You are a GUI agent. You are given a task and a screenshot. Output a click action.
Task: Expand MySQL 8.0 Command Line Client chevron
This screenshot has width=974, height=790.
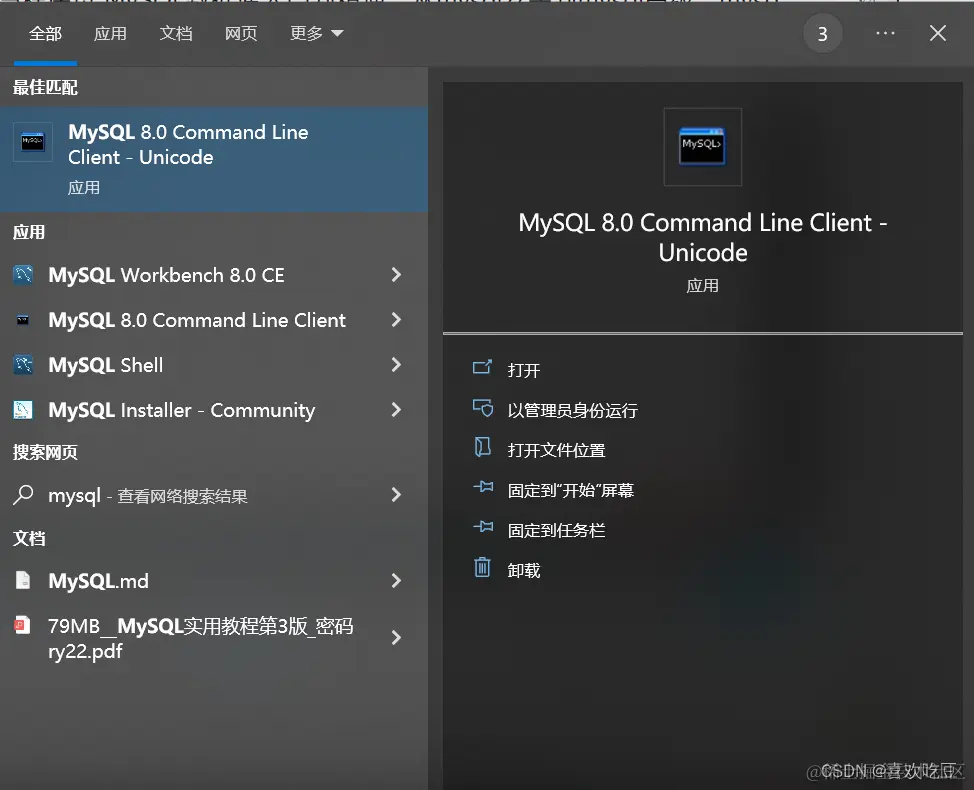[396, 320]
